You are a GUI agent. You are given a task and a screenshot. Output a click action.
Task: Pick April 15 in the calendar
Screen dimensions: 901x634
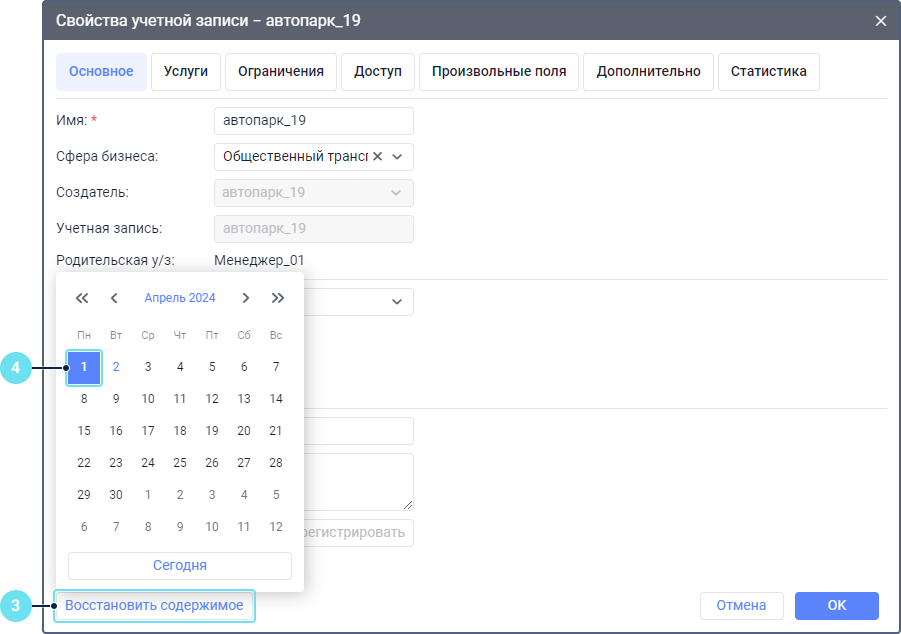[84, 431]
